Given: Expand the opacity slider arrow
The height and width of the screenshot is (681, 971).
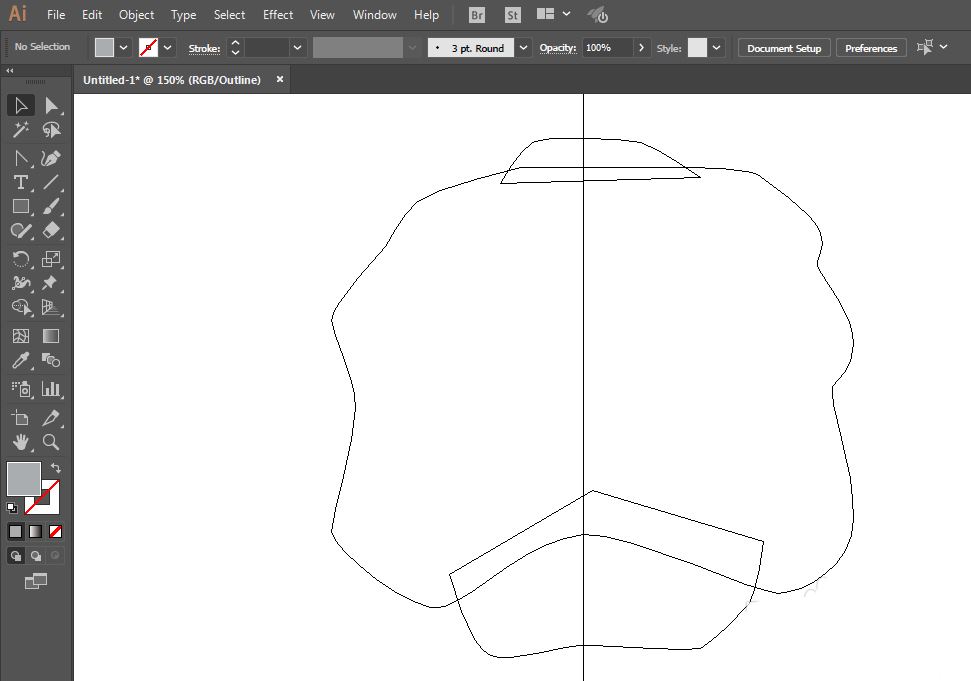Looking at the screenshot, I should (641, 48).
